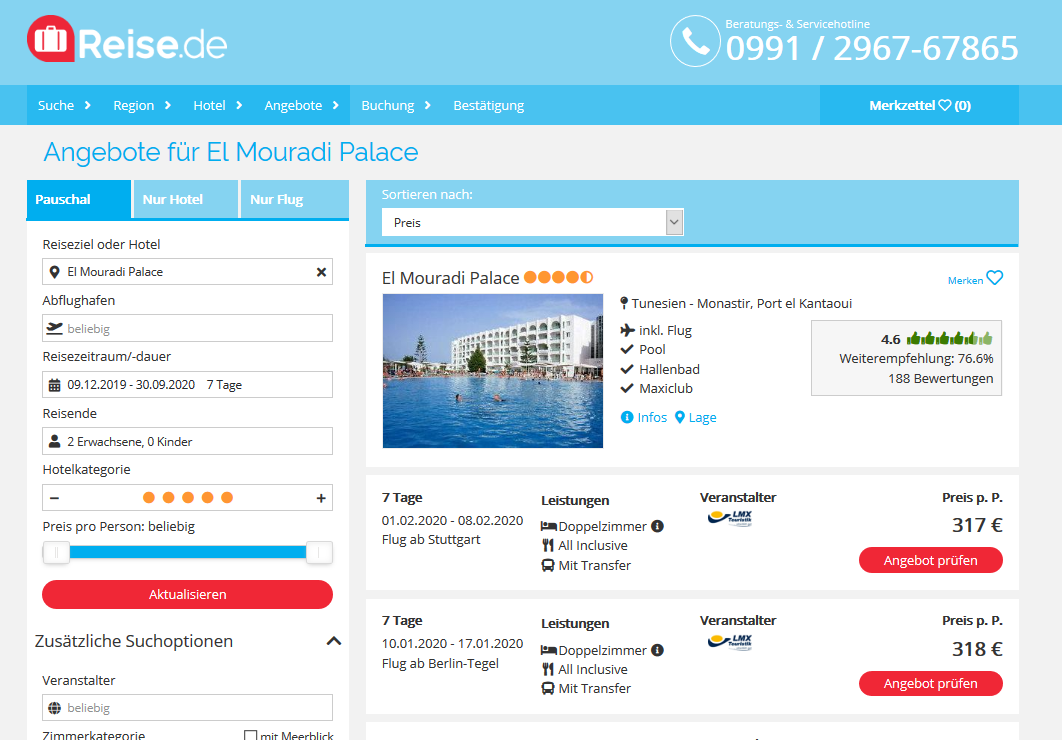This screenshot has height=740, width=1062.
Task: Click the Flug ab Berlin-Tegel text
Action: tap(440, 663)
